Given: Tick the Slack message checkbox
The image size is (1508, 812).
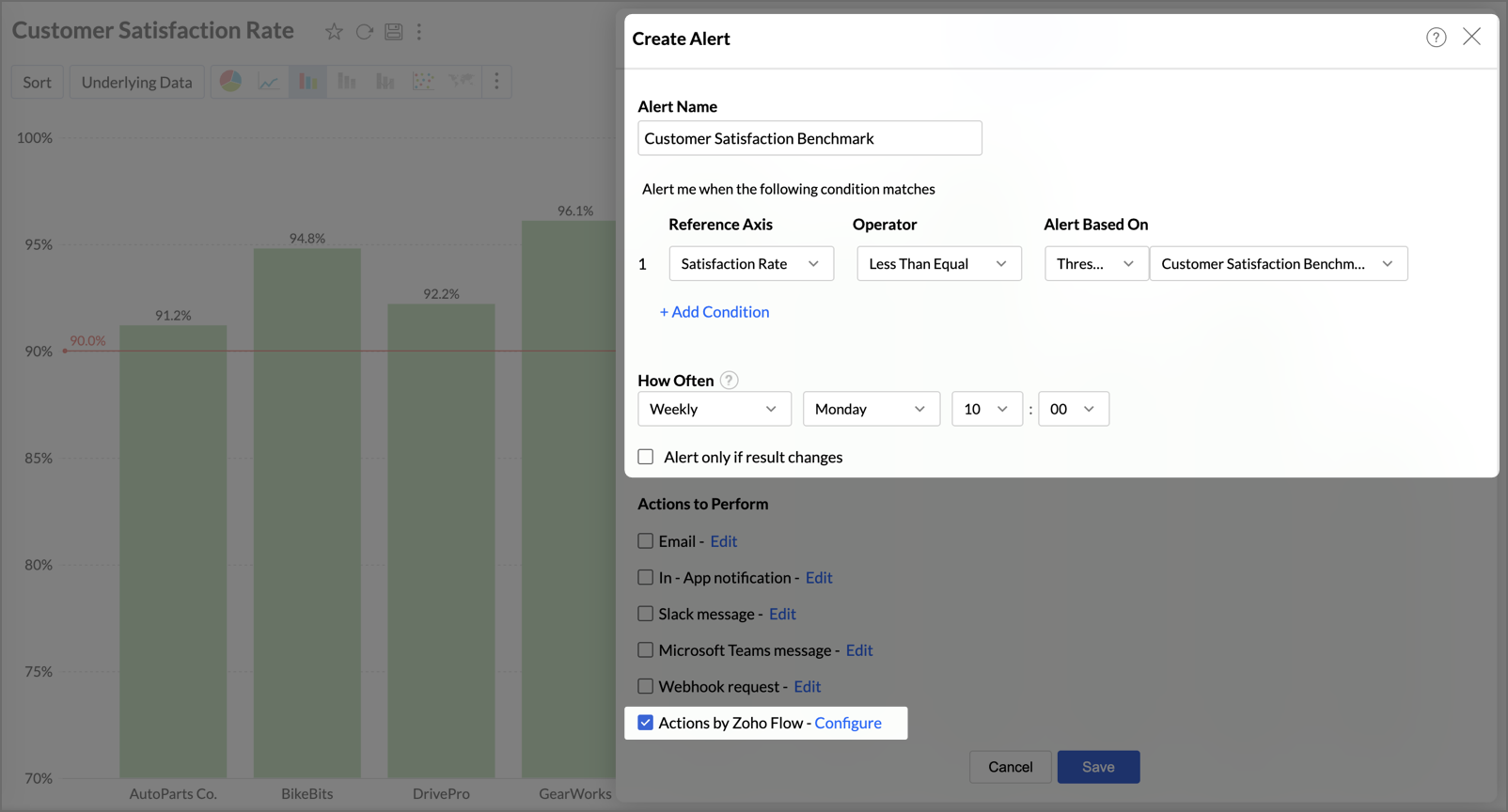Looking at the screenshot, I should pos(646,614).
